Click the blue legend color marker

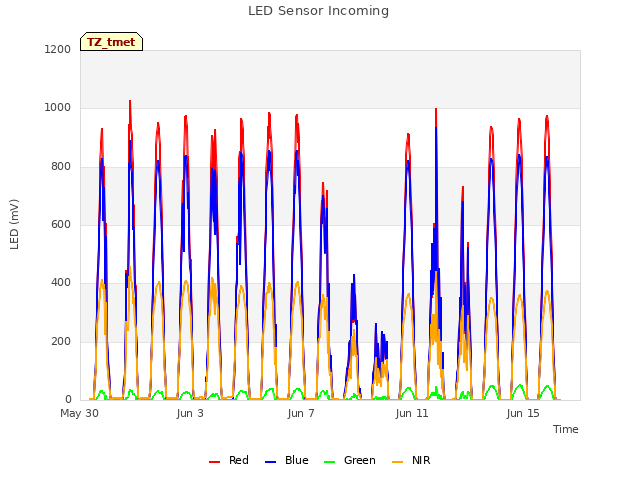pyautogui.click(x=271, y=462)
